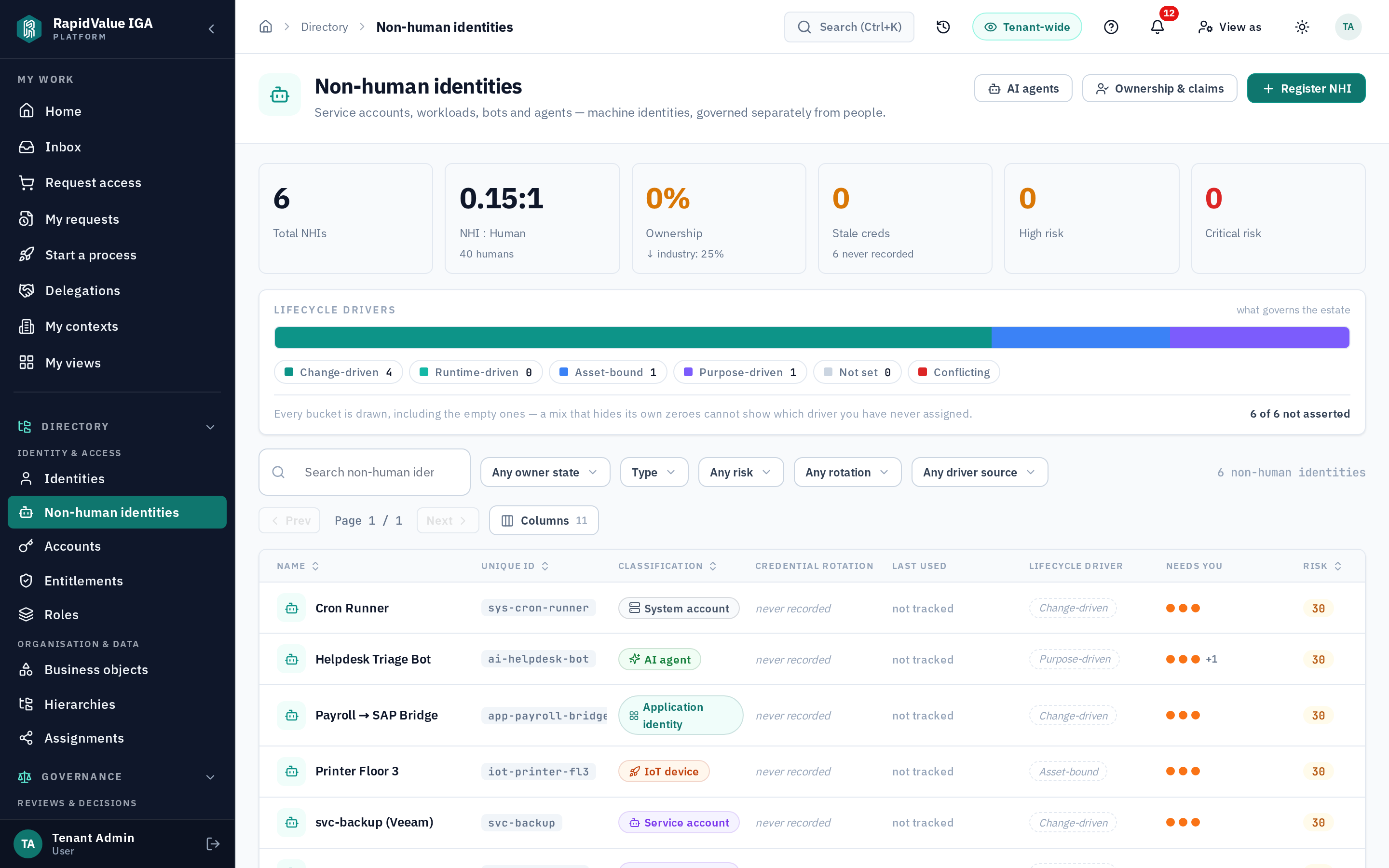Screen dimensions: 1389x868
Task: Open Hierarchies in the sidebar
Action: click(117, 705)
